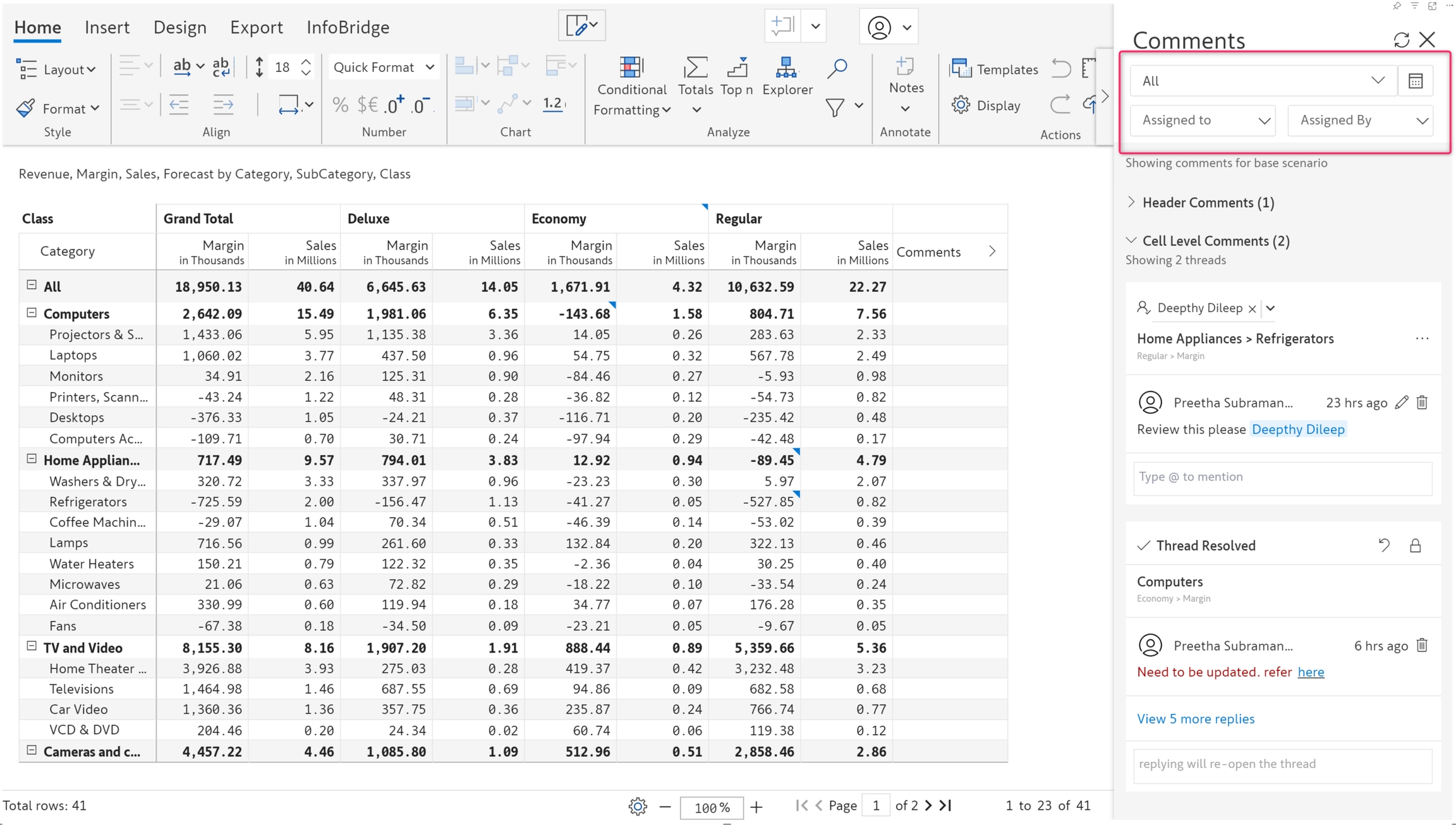Edit Preetha's review comment

click(1402, 402)
